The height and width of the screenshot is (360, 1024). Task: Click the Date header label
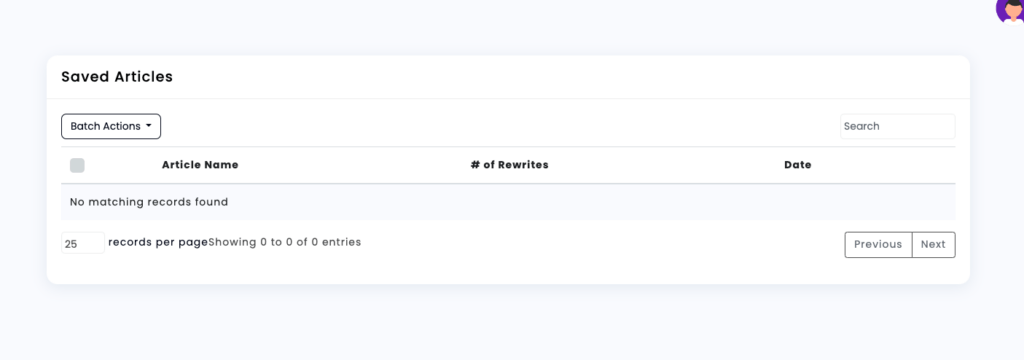click(x=797, y=165)
